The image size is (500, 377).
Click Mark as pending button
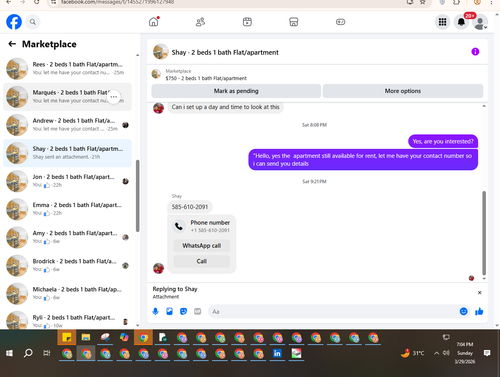point(236,91)
